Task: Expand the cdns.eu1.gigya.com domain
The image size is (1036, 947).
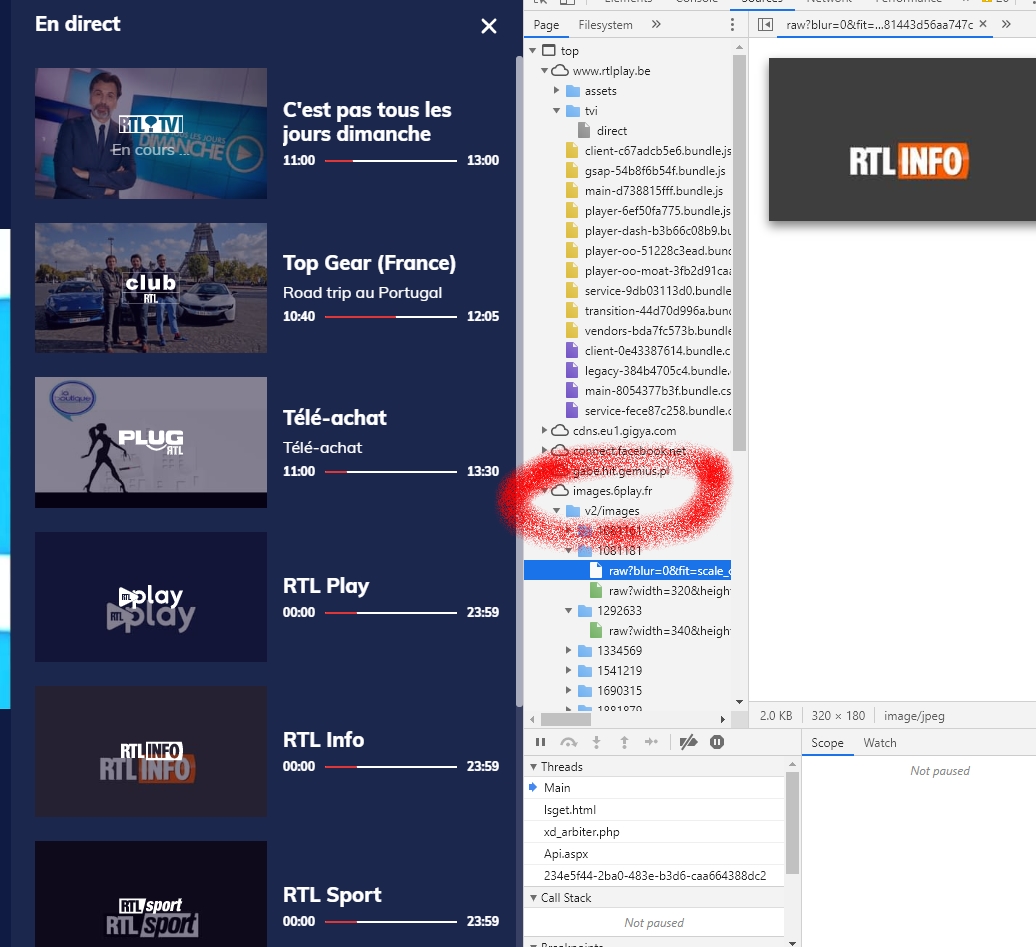Action: tap(544, 430)
